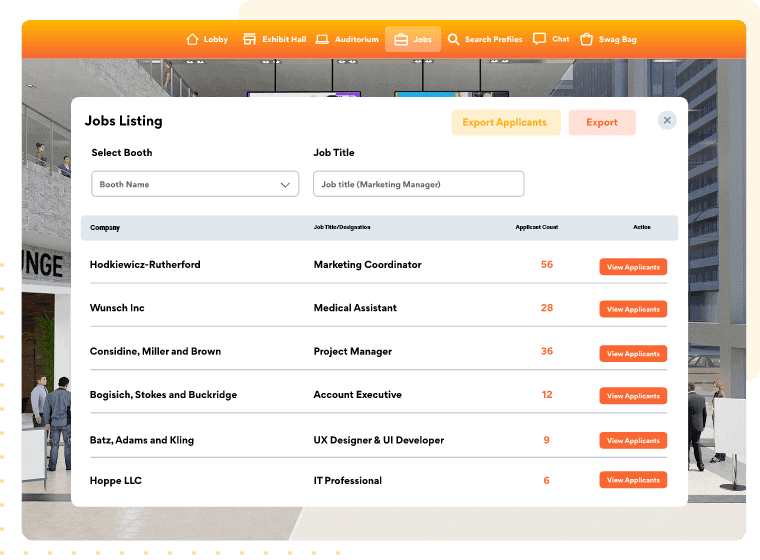Click the Search Profiles magnifier icon
The width and height of the screenshot is (760, 560).
(x=453, y=39)
